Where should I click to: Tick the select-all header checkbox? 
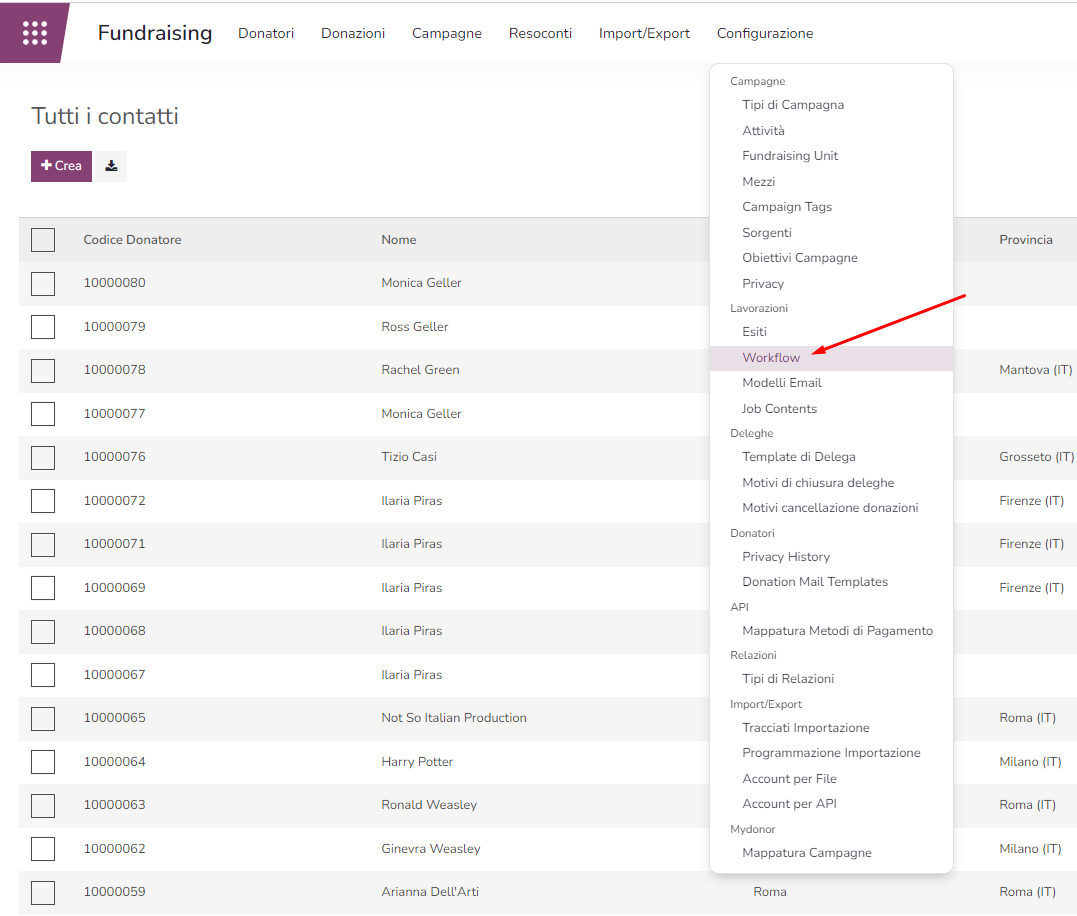click(43, 240)
